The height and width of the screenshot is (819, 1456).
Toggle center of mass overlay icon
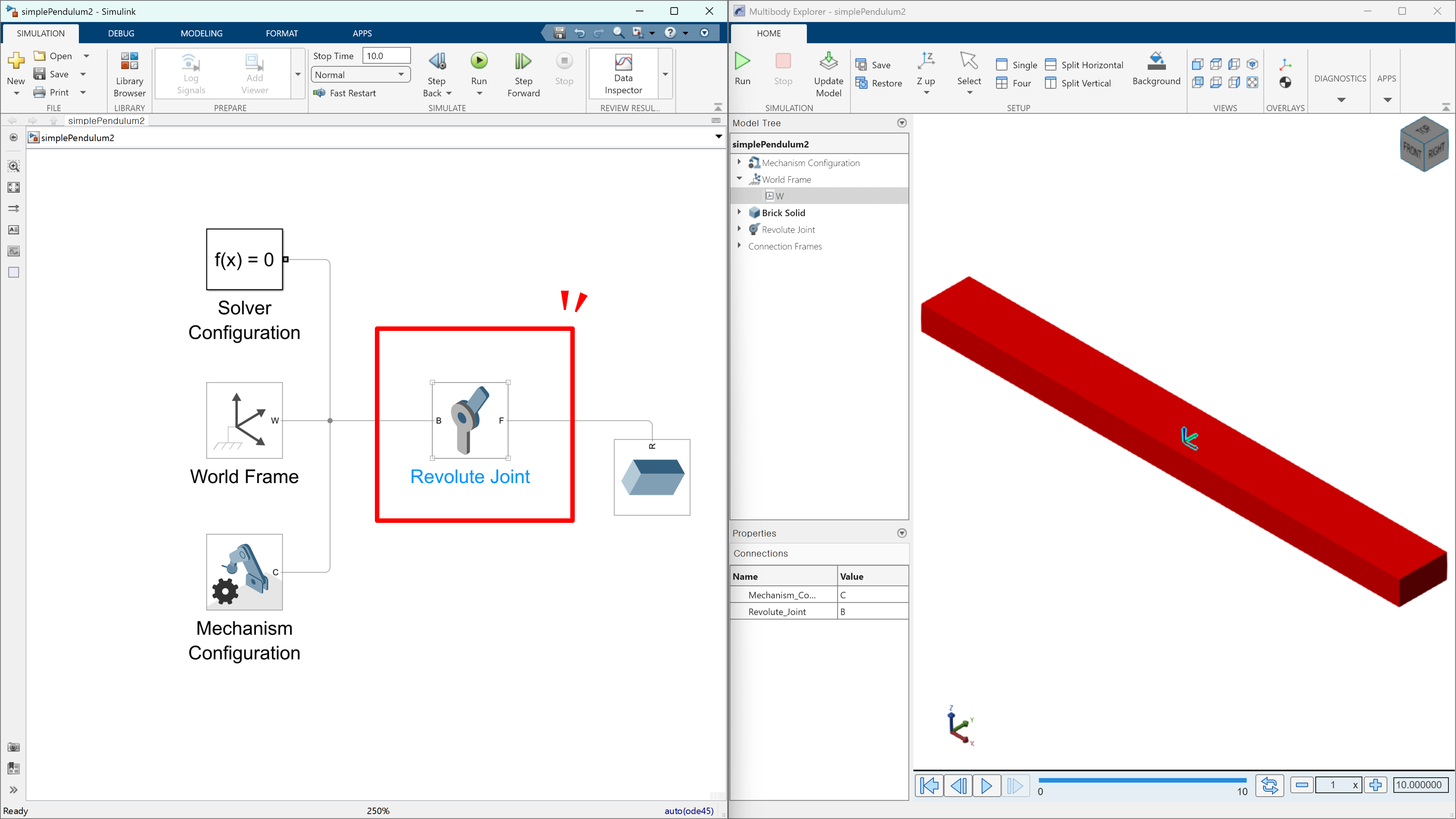click(x=1285, y=83)
